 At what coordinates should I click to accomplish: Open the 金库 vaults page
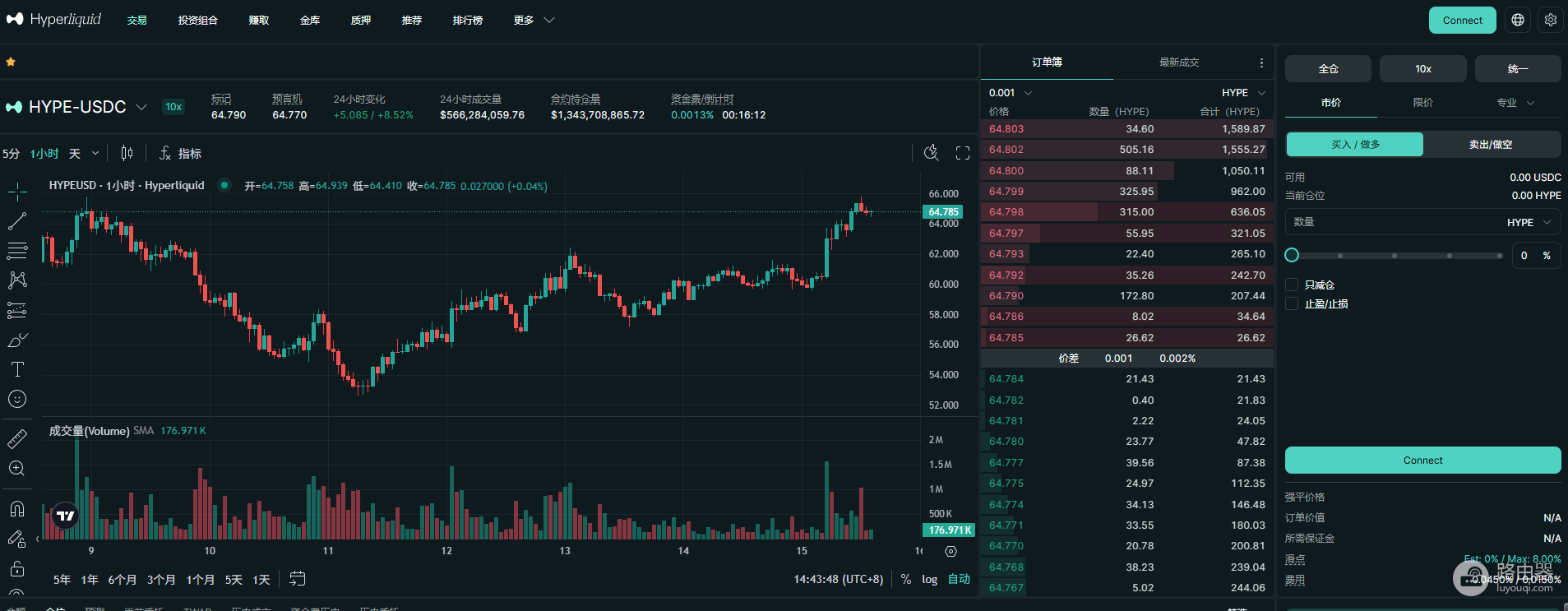point(310,20)
